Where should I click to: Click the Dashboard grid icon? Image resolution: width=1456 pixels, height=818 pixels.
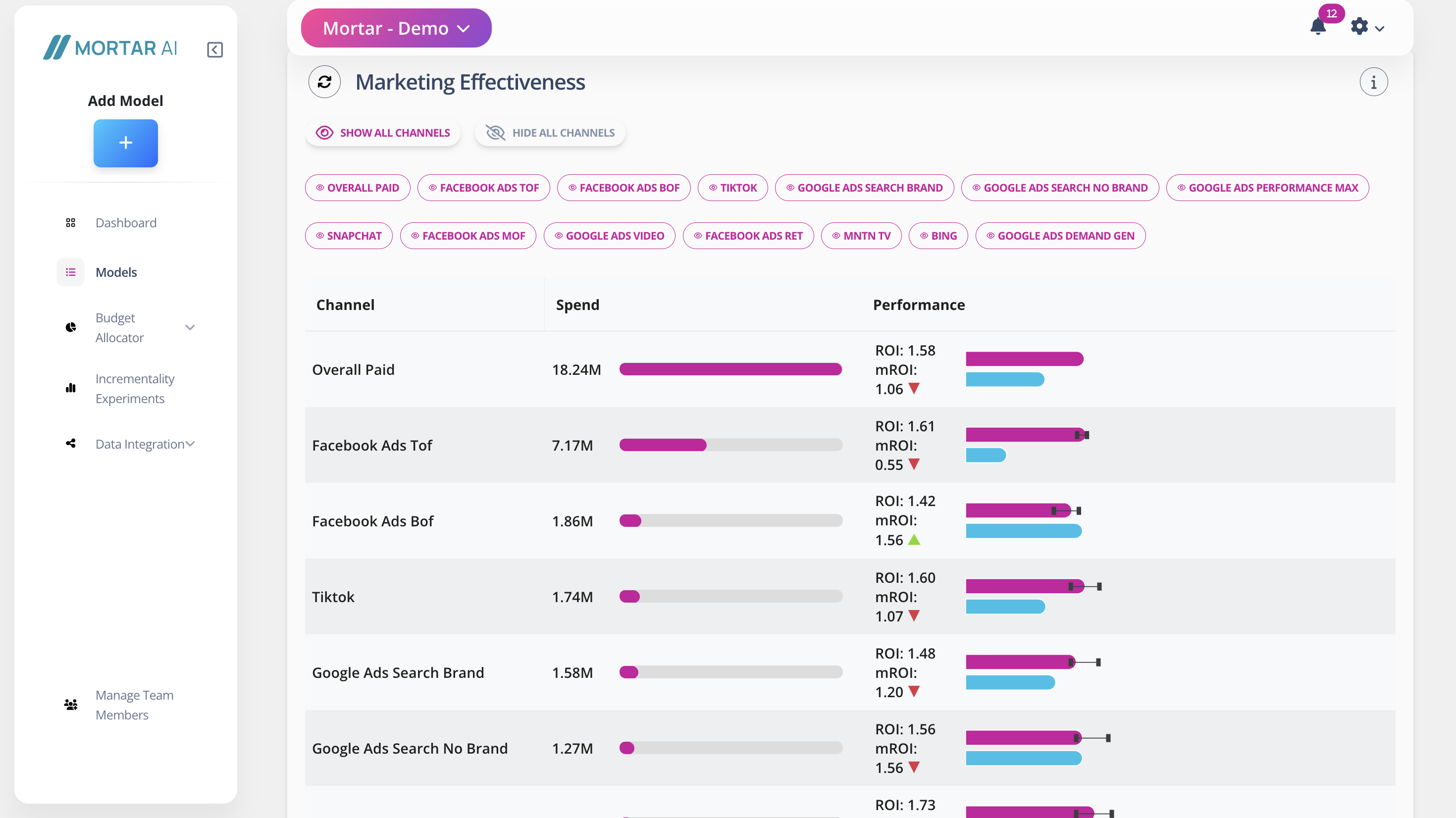(x=71, y=223)
